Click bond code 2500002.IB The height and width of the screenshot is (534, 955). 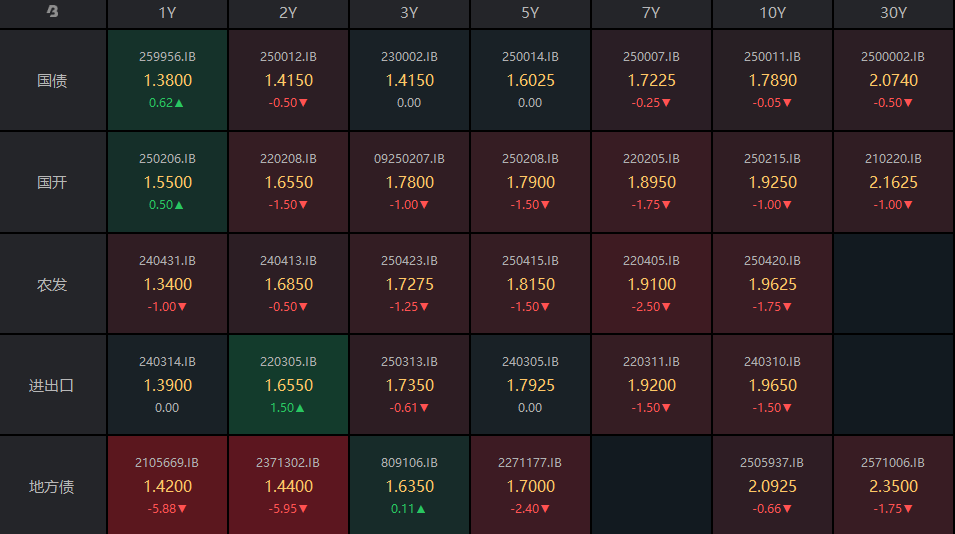[x=893, y=57]
